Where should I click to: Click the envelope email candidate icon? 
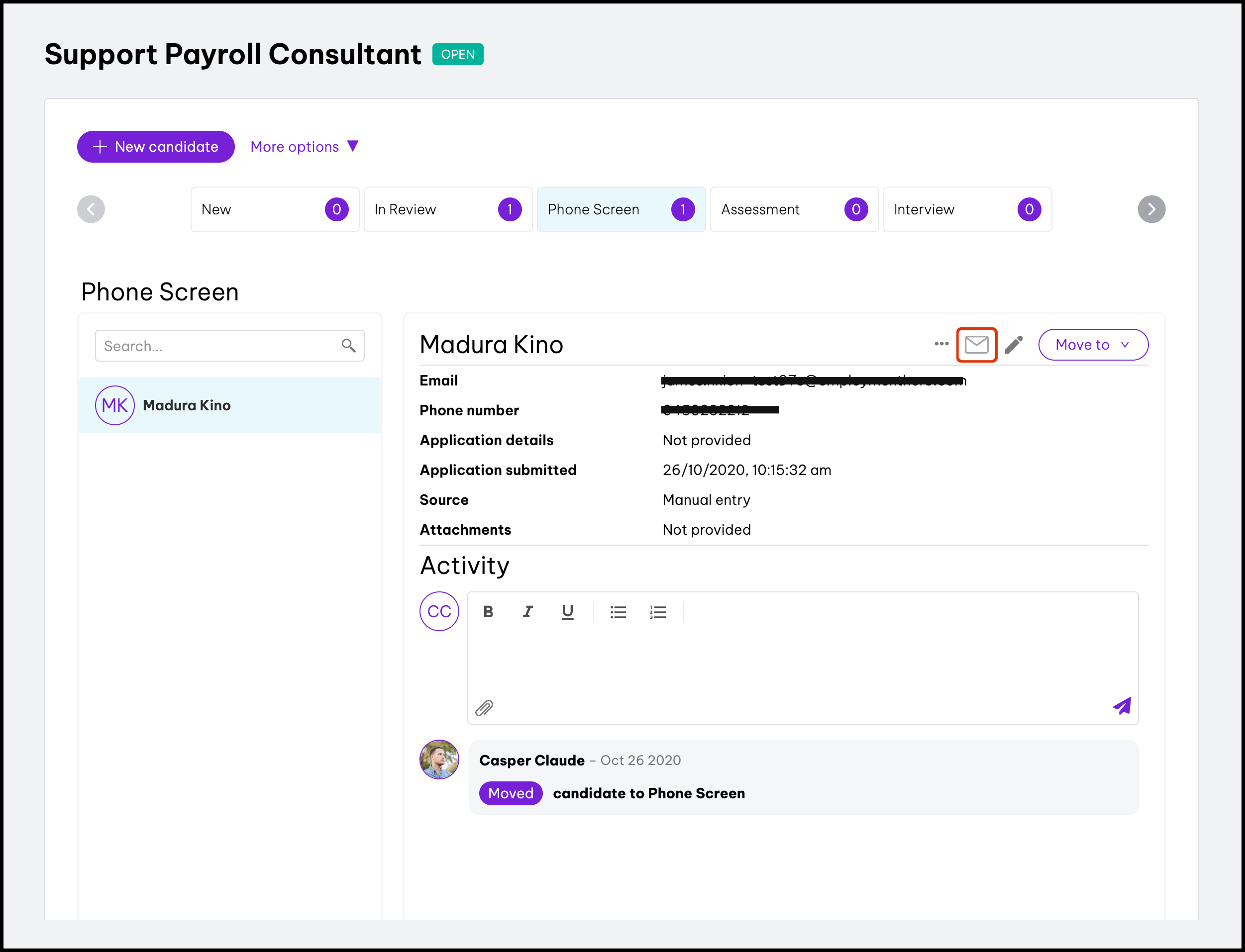pos(976,345)
